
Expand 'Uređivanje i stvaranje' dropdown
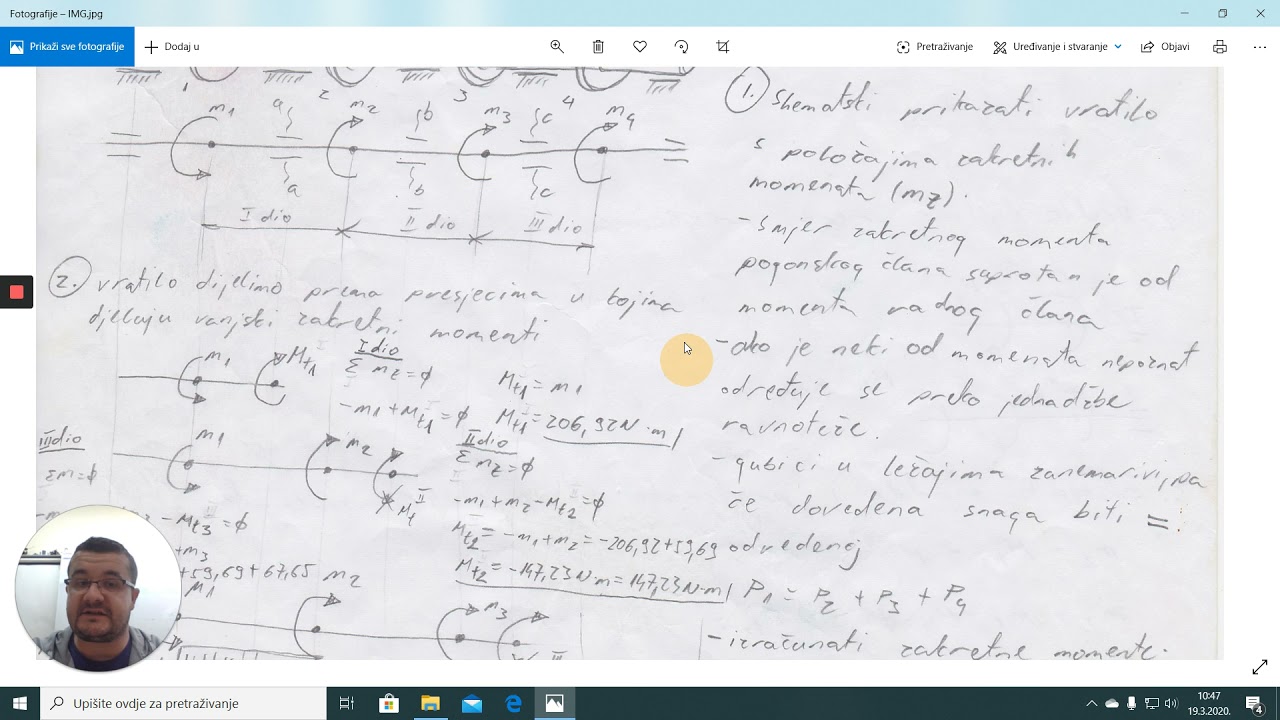coord(1057,47)
